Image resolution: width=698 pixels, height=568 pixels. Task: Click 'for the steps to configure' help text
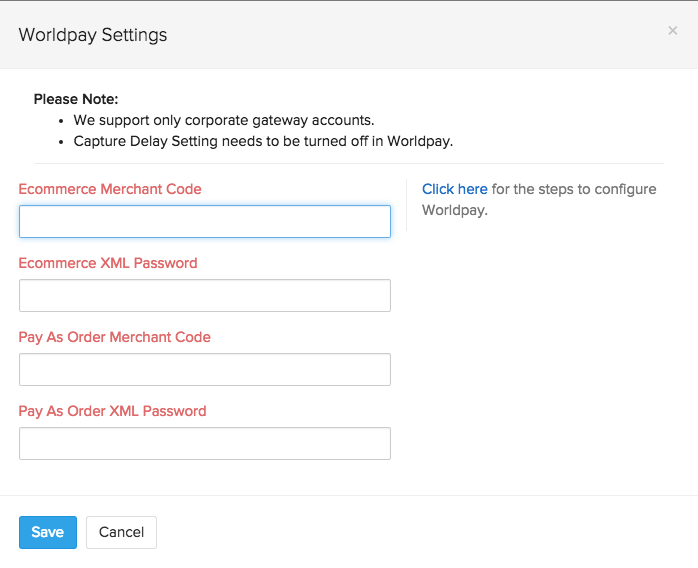pos(574,189)
